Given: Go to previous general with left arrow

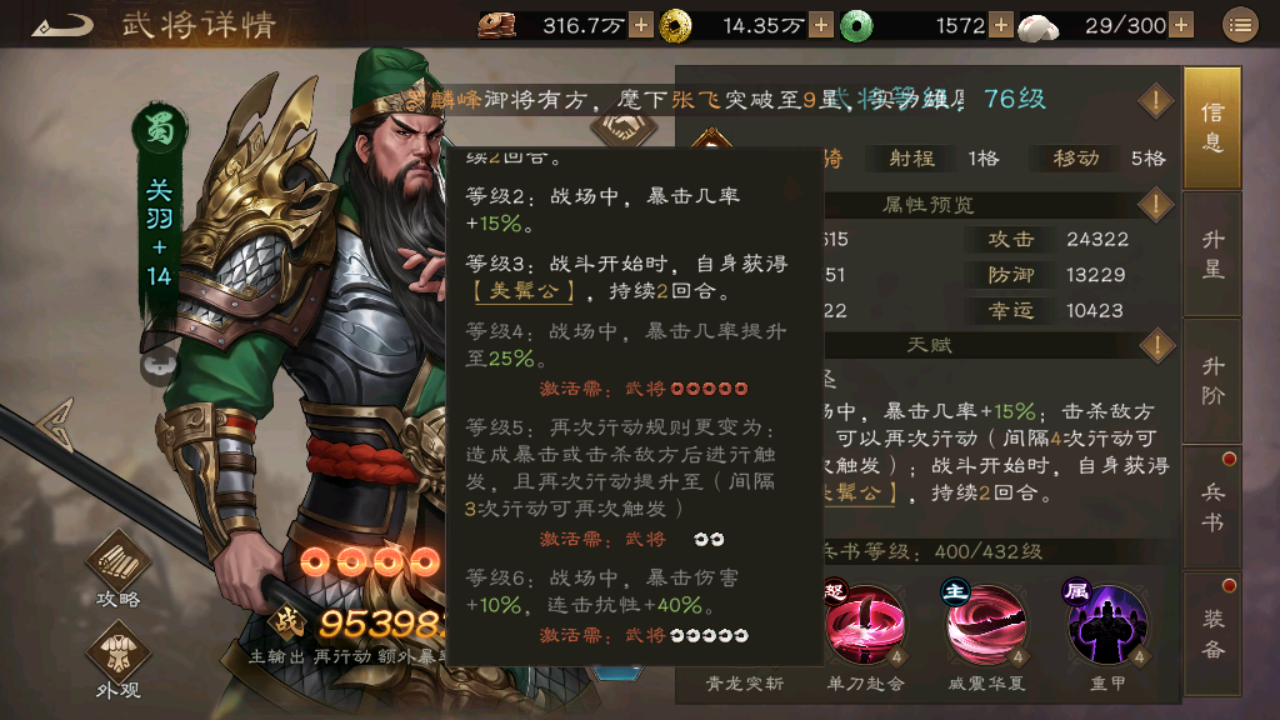Looking at the screenshot, I should [x=55, y=425].
